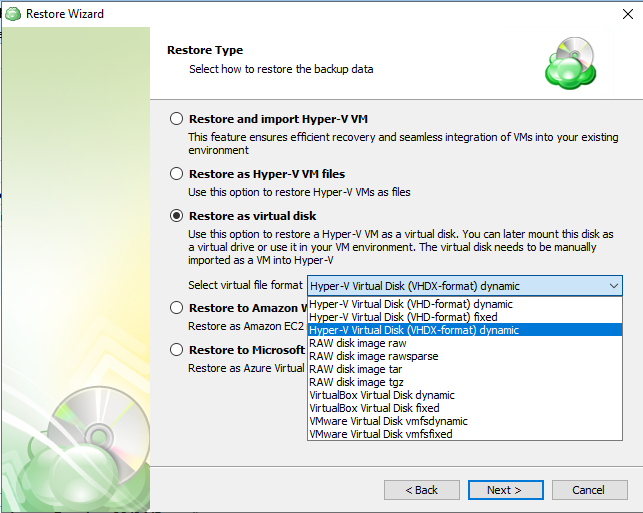
Task: Select Restore as virtual disk radio button
Action: 177,215
